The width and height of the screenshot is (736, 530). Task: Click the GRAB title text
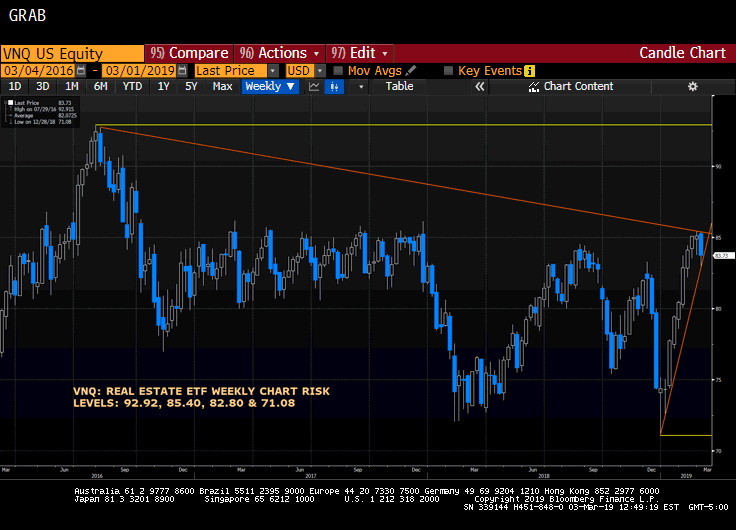pos(27,15)
